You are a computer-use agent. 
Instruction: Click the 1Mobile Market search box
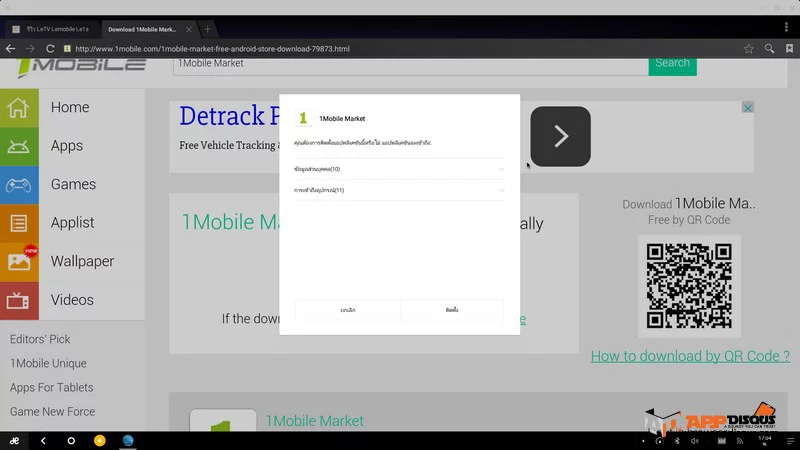pos(411,64)
